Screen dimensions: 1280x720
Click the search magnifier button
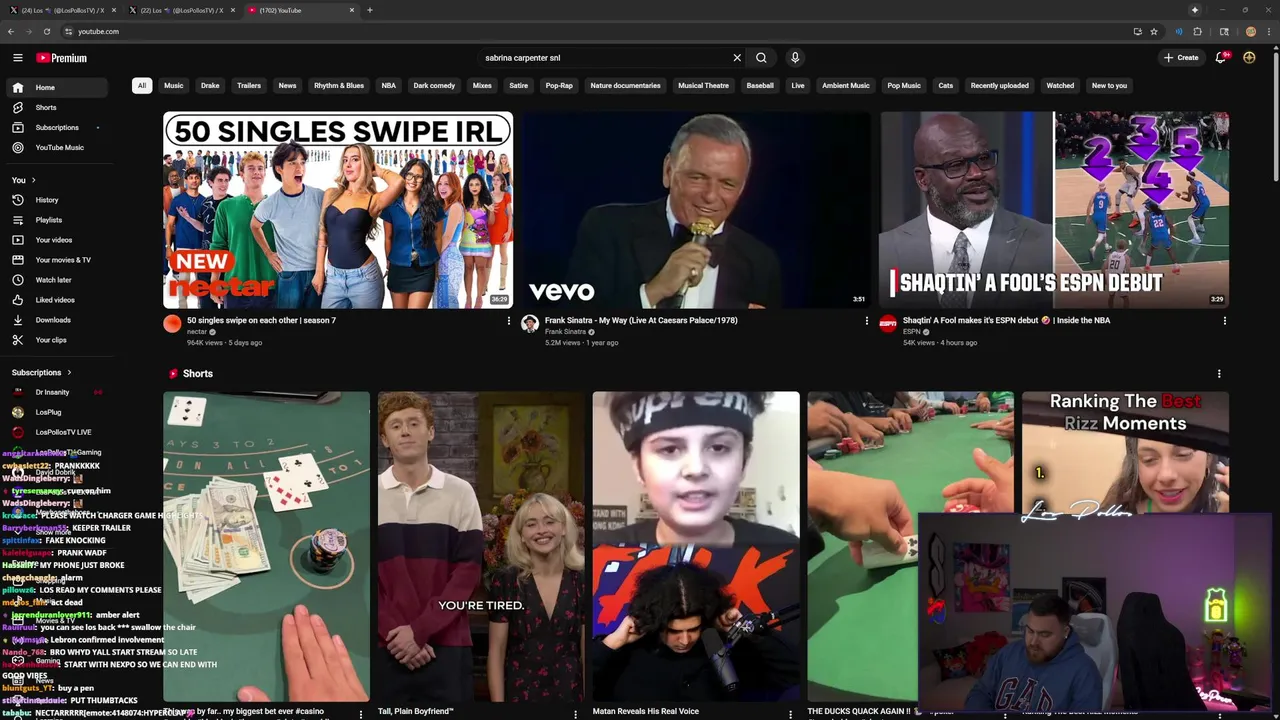coord(761,58)
